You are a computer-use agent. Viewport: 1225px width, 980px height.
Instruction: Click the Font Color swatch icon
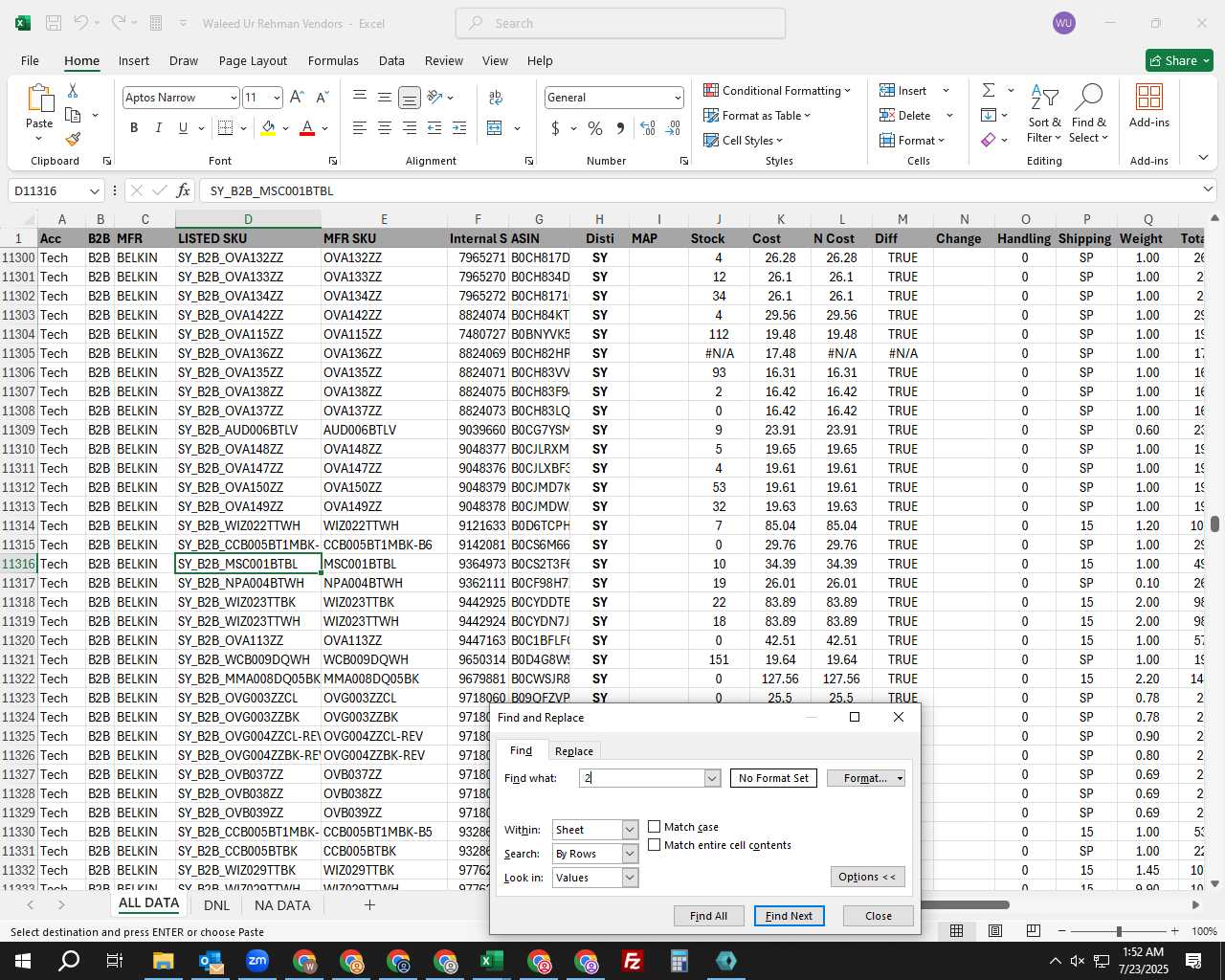click(307, 128)
